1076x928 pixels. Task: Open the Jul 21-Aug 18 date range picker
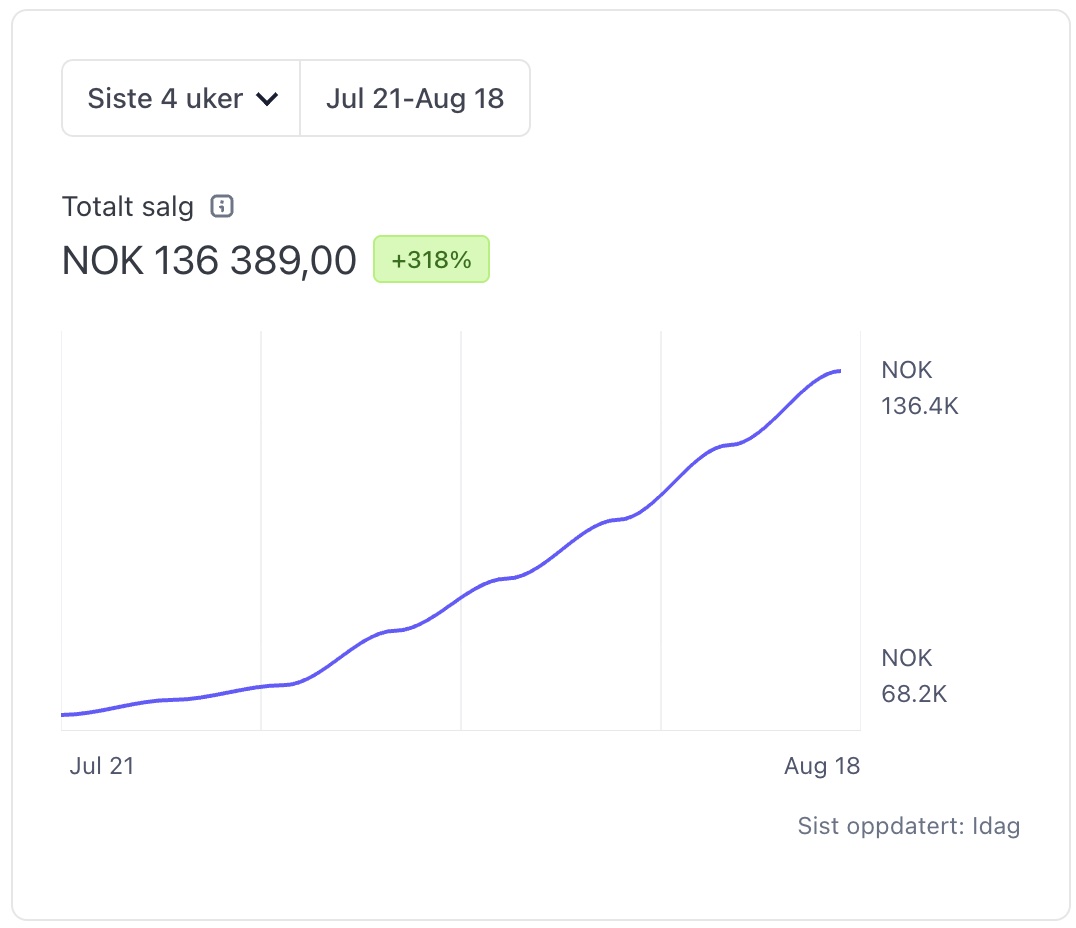[415, 99]
